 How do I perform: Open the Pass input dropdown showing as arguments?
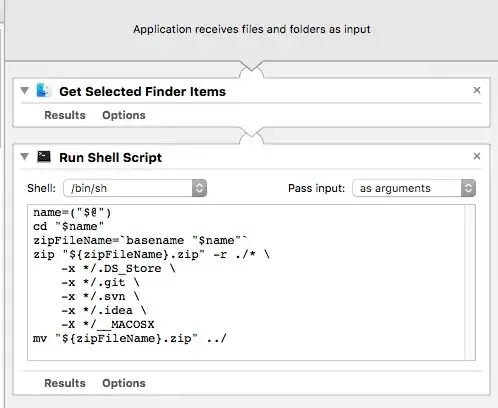[414, 188]
